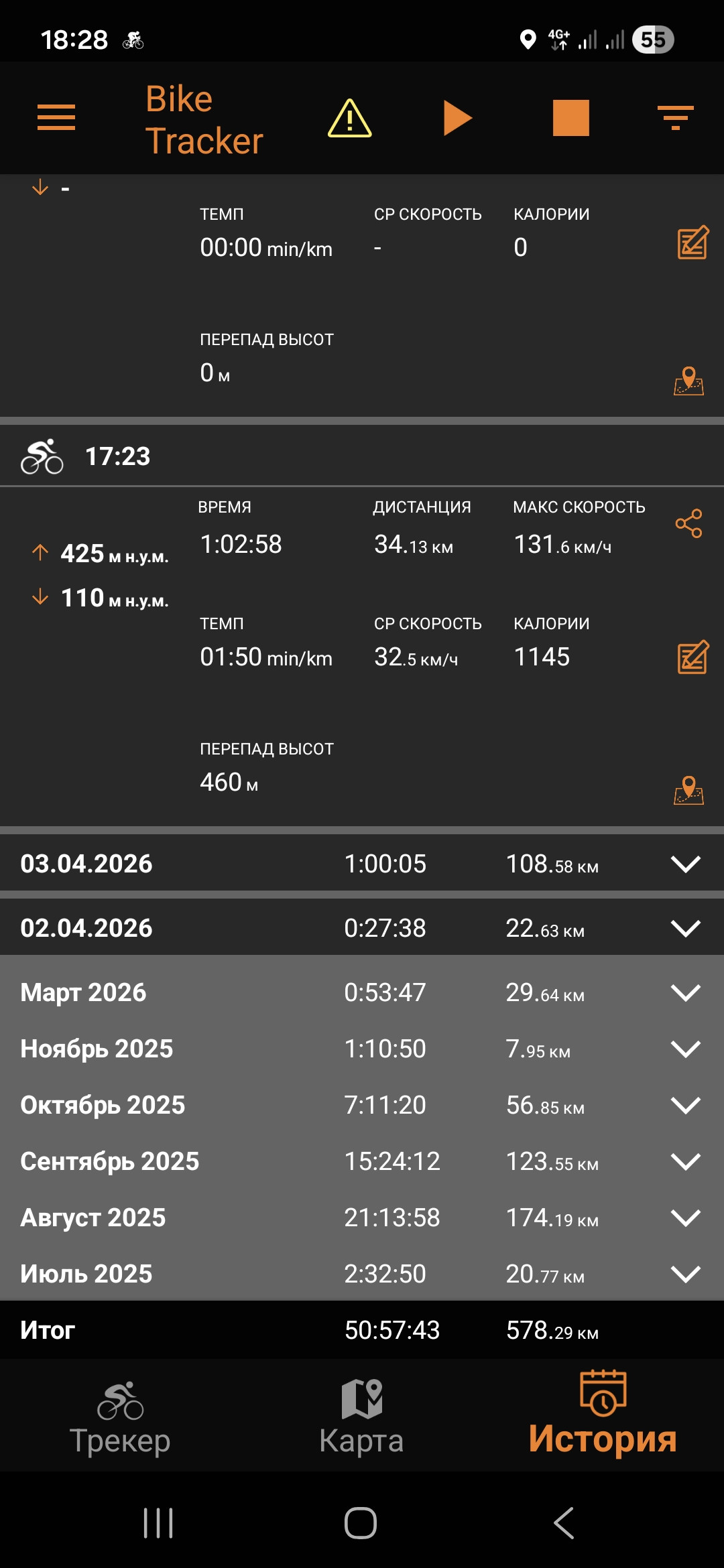724x1568 pixels.
Task: Expand Март 2026 history
Action: pos(686,992)
